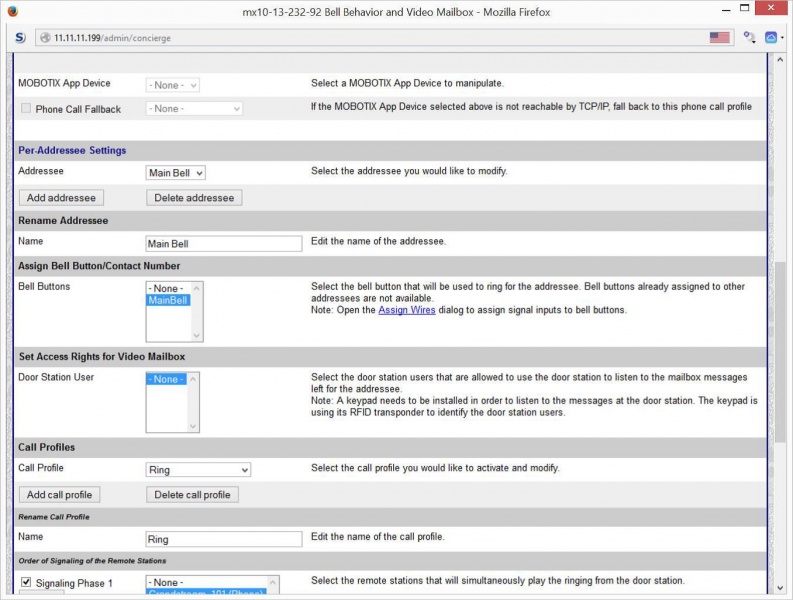Toggle the Signaling Phase 1 checkbox
793x600 pixels.
(x=26, y=582)
